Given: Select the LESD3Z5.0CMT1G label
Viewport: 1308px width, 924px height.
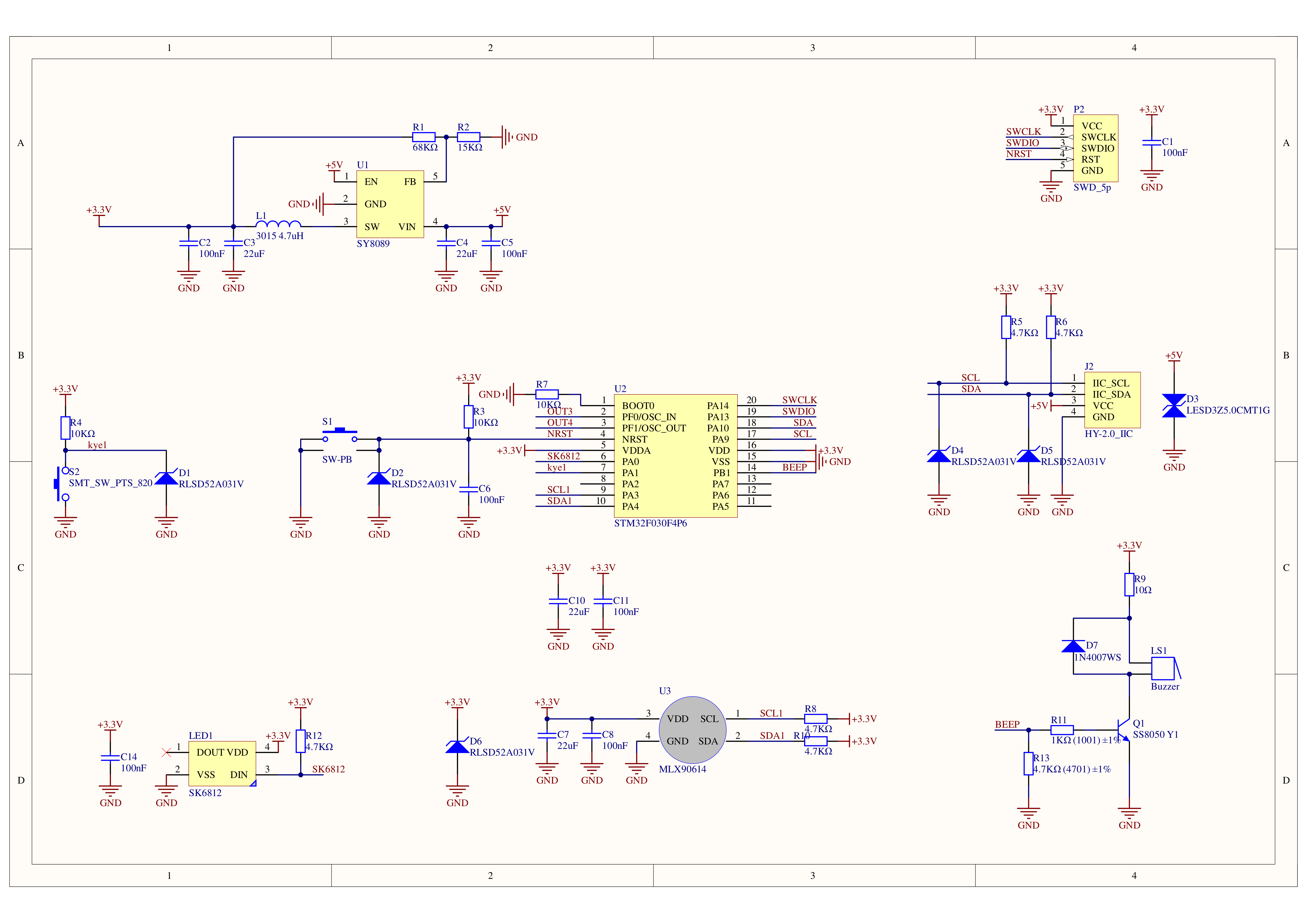Looking at the screenshot, I should 1228,410.
